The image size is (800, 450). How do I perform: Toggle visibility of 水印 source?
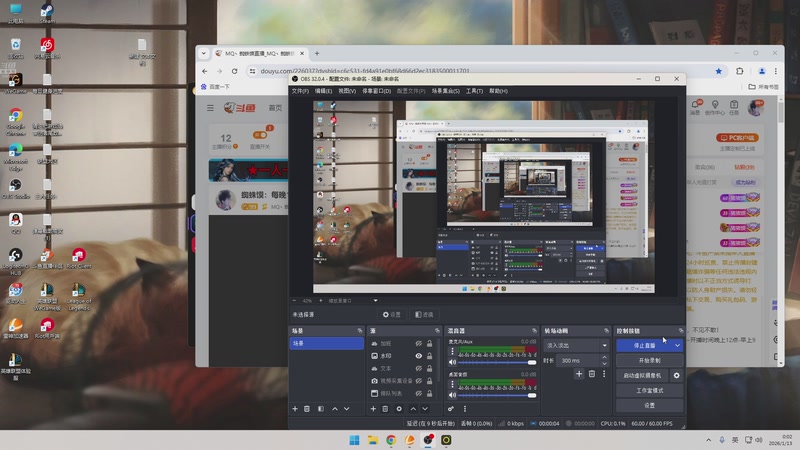[x=418, y=356]
